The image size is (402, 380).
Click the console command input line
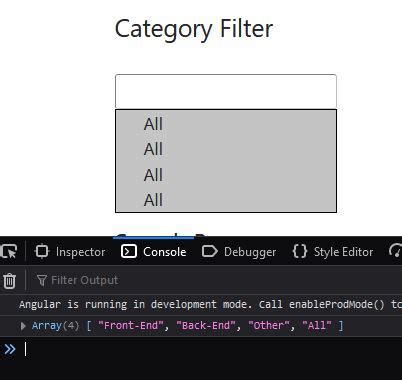click(213, 349)
